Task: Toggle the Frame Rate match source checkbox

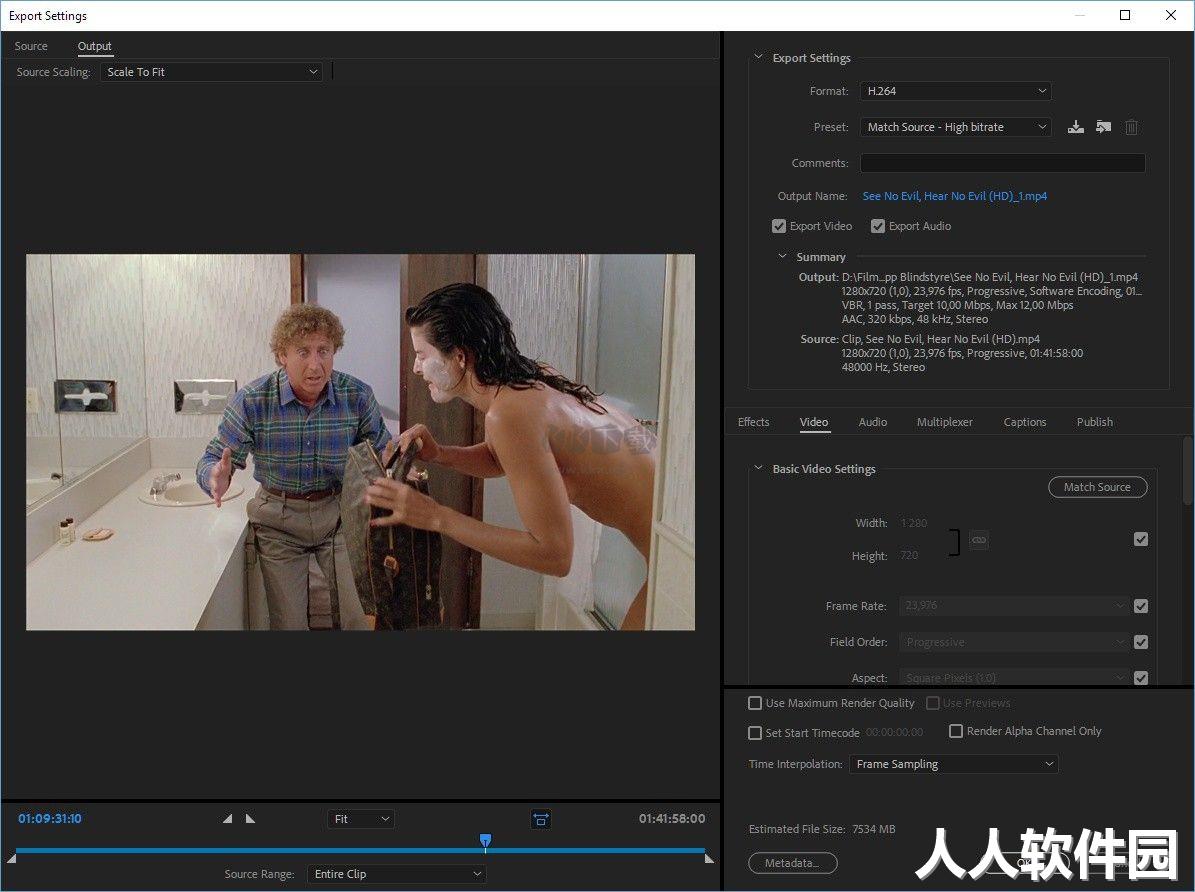Action: coord(1141,606)
